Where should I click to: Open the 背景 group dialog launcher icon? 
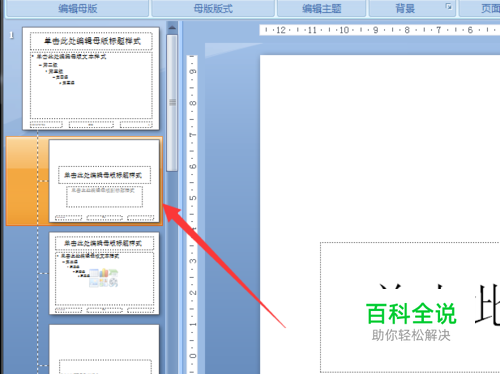click(x=449, y=6)
